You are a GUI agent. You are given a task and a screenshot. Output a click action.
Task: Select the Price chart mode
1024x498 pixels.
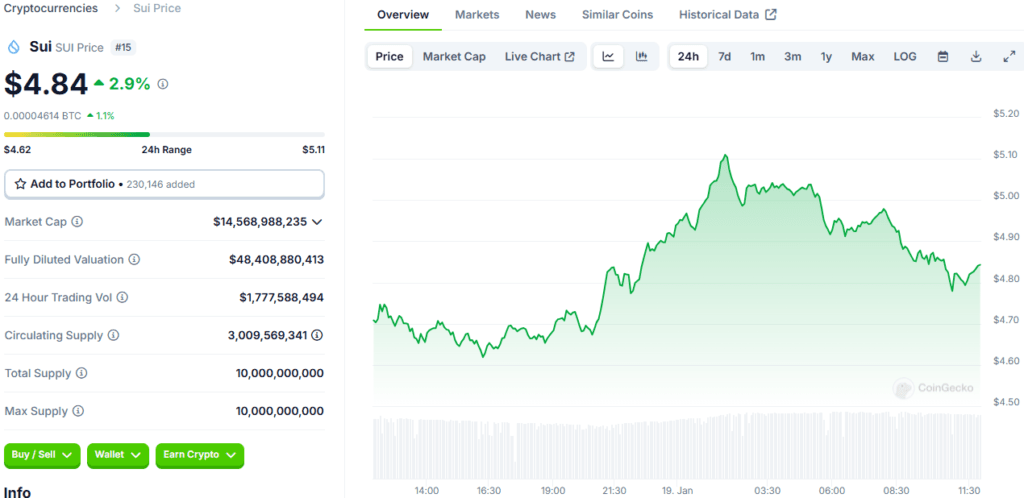(389, 57)
